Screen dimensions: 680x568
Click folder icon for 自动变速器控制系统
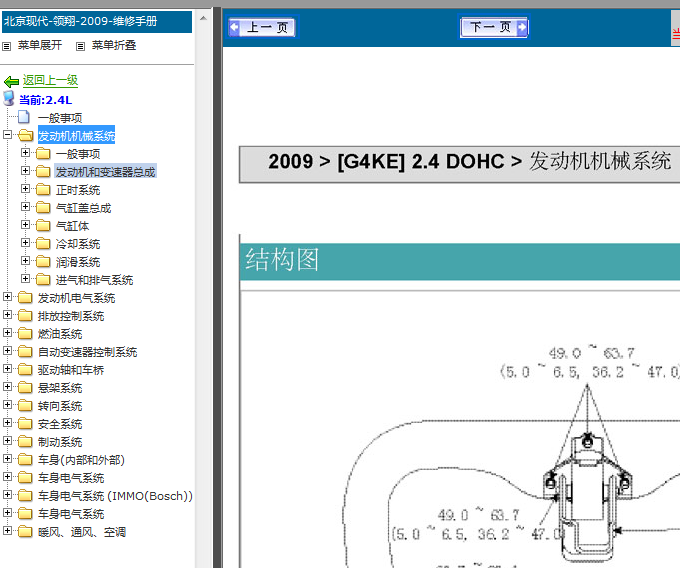coord(25,352)
